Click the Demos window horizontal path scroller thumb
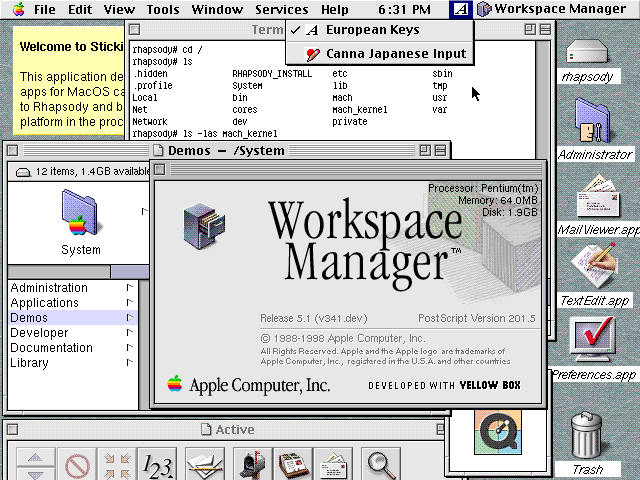This screenshot has width=640, height=480. pyautogui.click(x=130, y=272)
